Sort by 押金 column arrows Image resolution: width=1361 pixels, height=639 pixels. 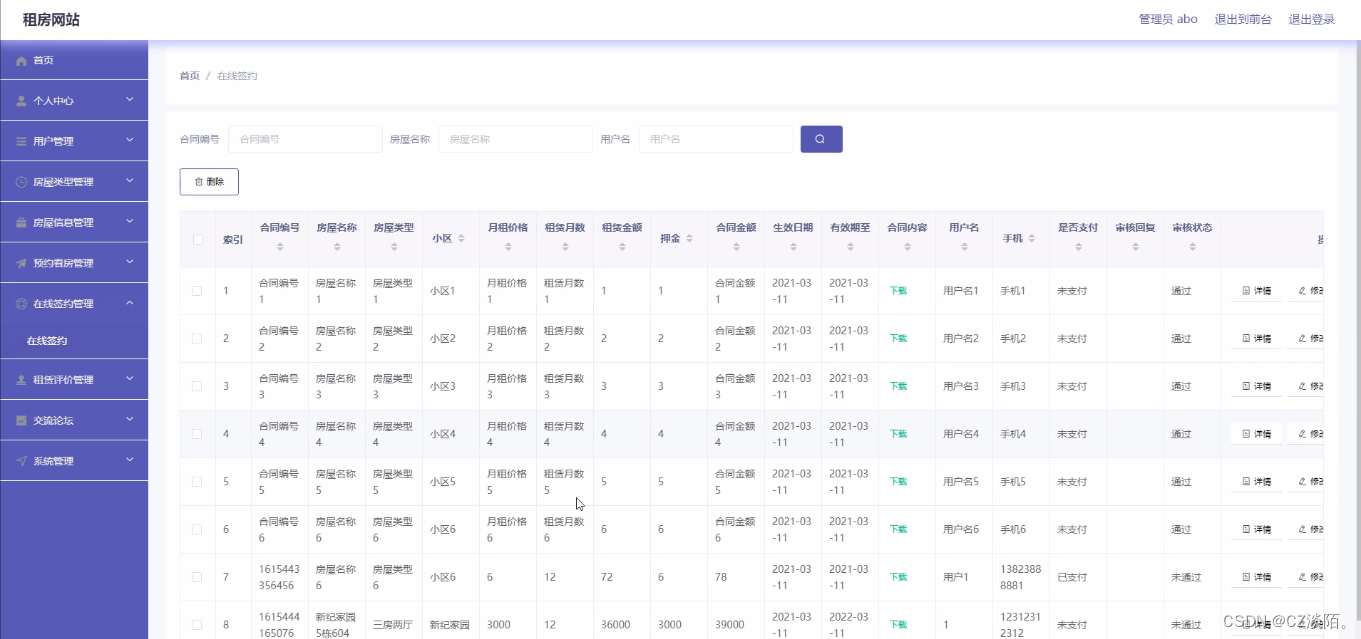click(689, 239)
